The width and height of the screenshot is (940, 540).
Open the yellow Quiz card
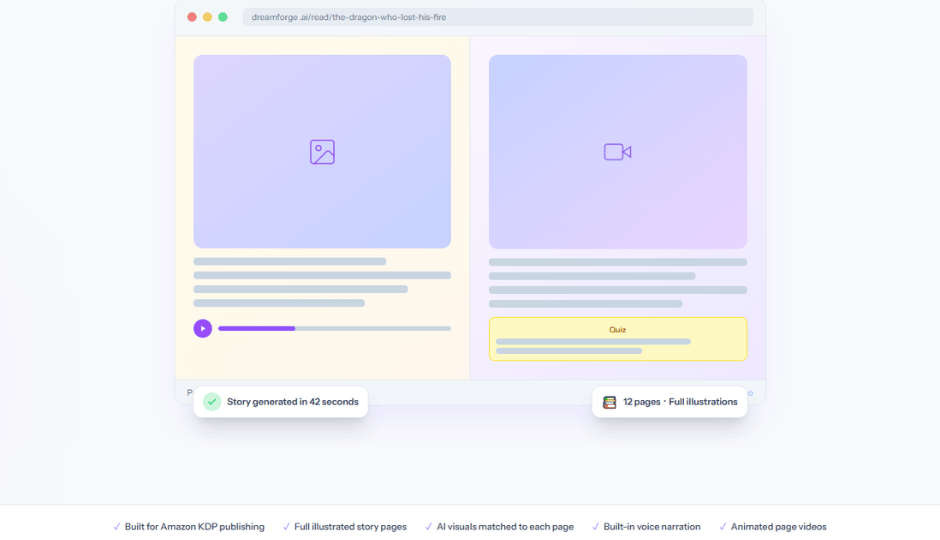(617, 339)
